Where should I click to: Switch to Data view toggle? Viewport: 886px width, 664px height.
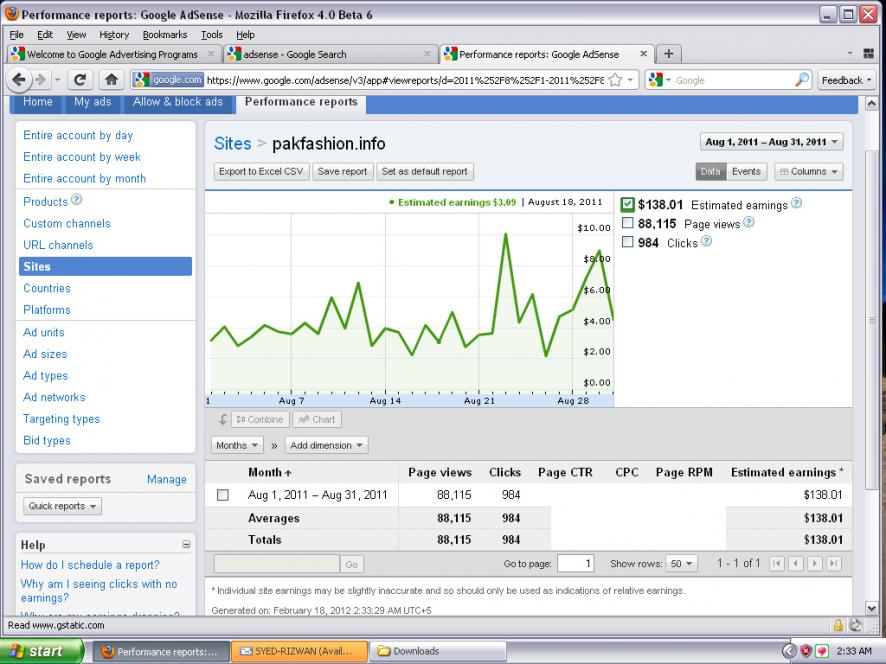710,171
